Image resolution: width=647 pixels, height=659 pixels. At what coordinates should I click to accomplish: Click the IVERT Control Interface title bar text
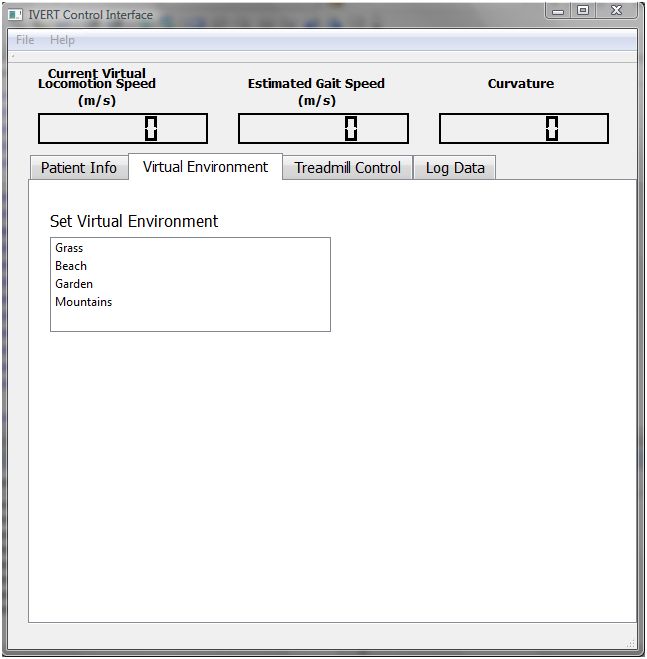91,15
